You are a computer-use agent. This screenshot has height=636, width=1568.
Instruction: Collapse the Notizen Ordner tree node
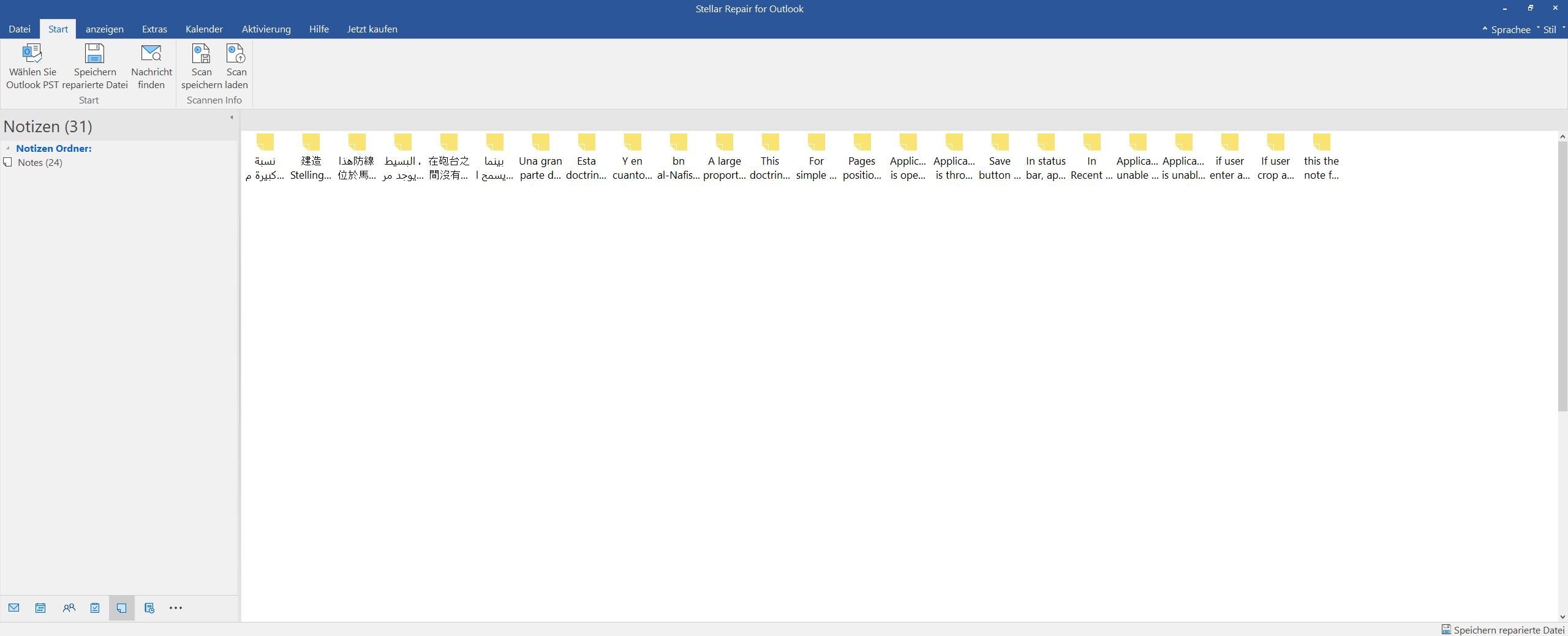(7, 148)
